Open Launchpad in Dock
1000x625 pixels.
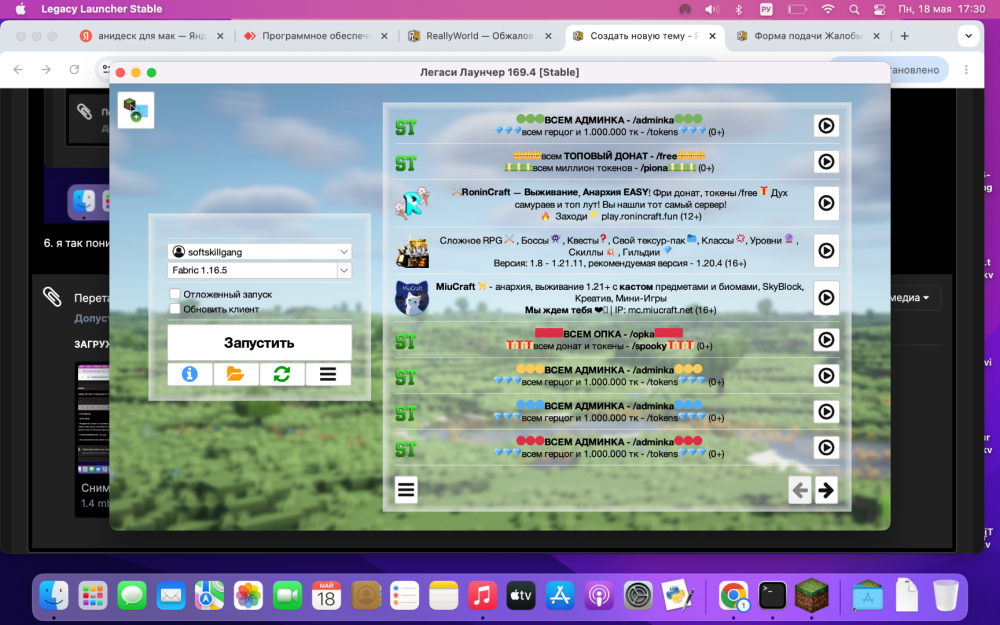tap(93, 596)
